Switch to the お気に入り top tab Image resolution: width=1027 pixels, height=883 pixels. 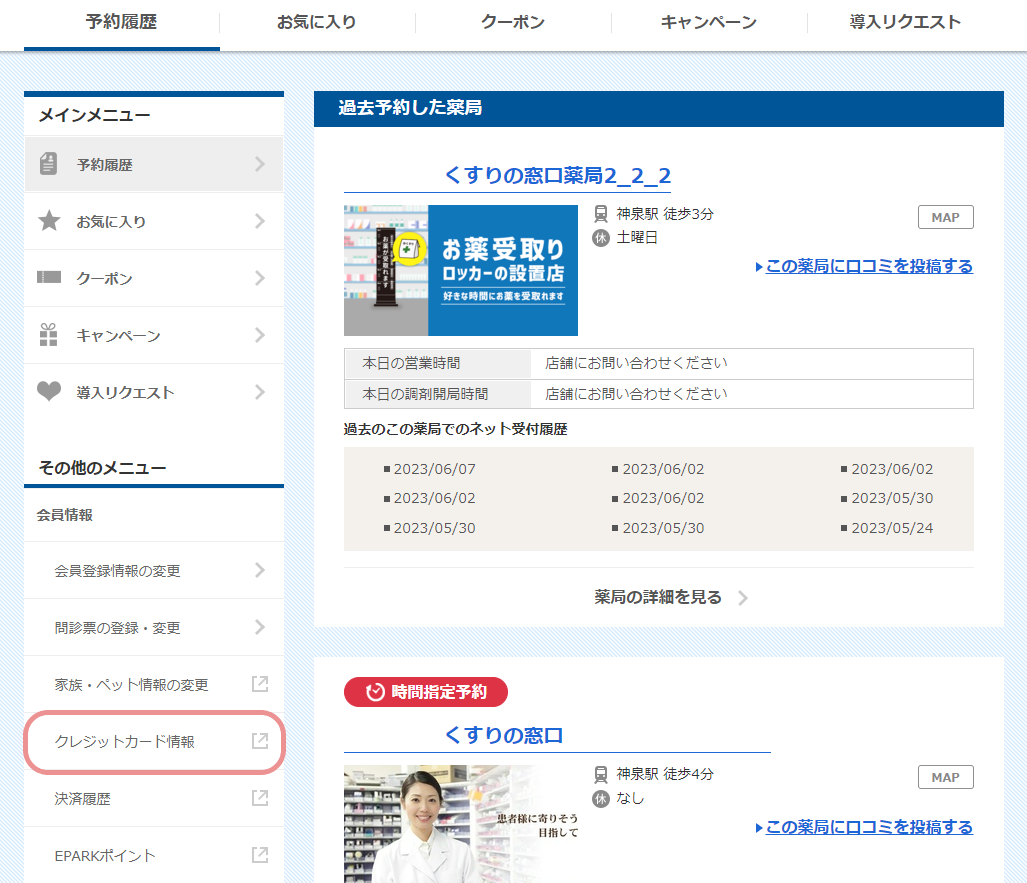[317, 22]
